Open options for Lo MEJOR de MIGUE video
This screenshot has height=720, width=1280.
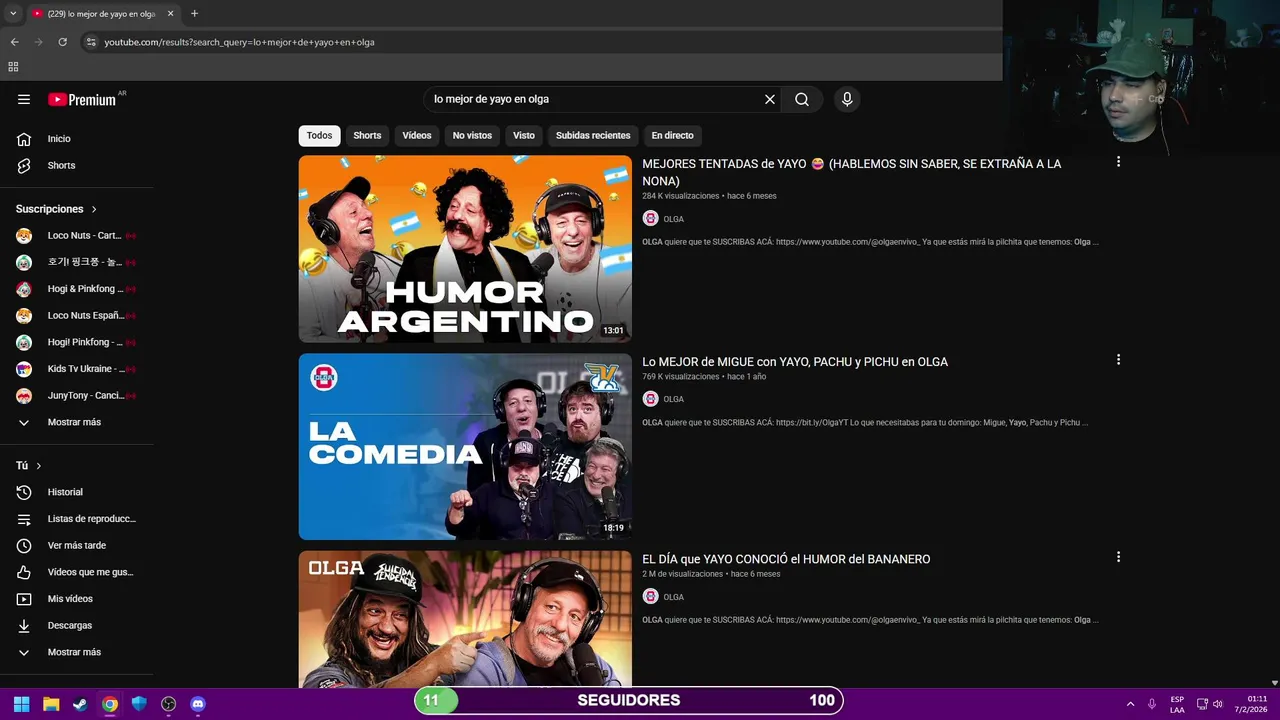click(1118, 359)
